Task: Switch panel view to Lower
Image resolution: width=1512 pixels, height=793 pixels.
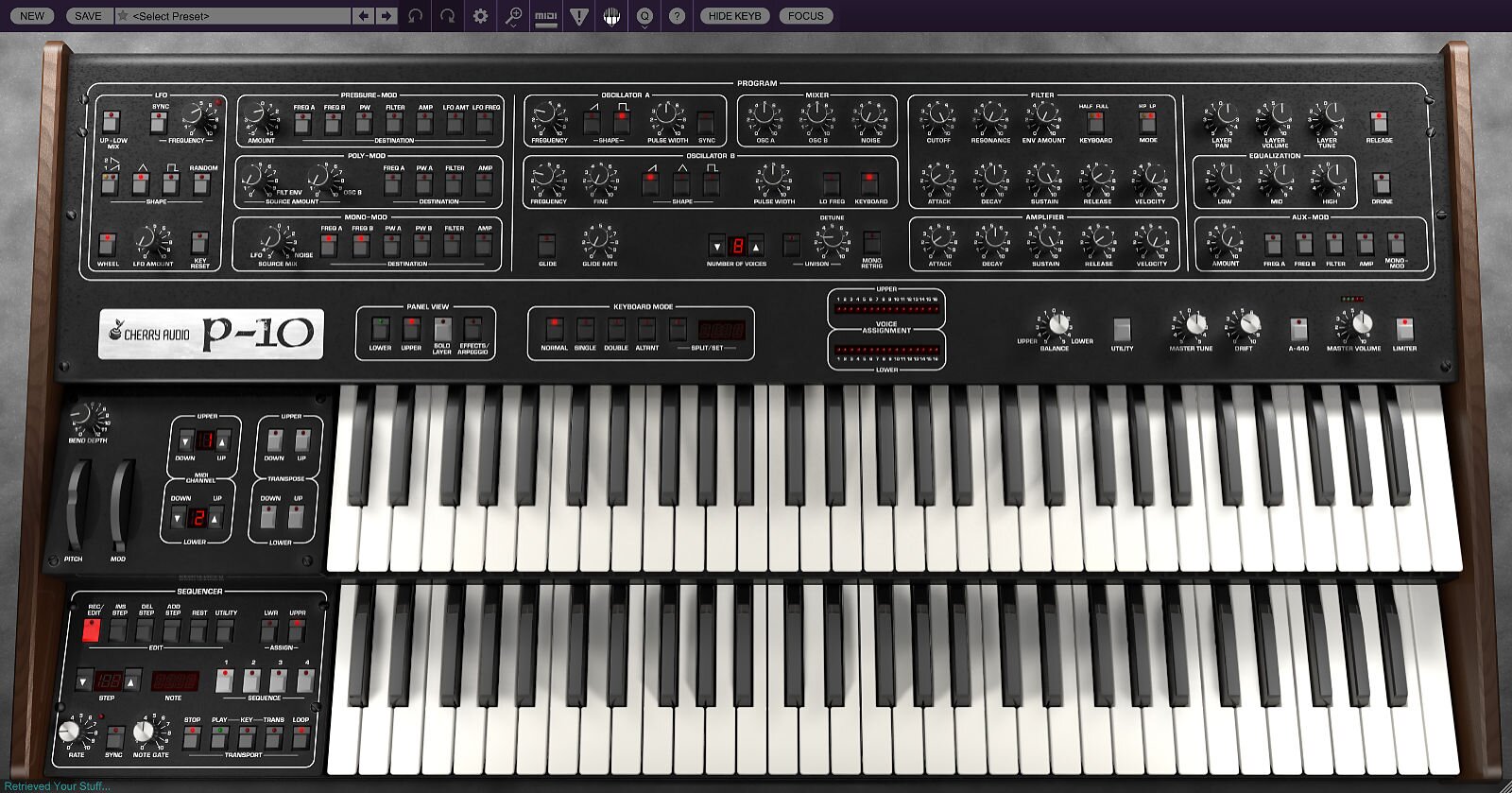Action: (x=380, y=329)
